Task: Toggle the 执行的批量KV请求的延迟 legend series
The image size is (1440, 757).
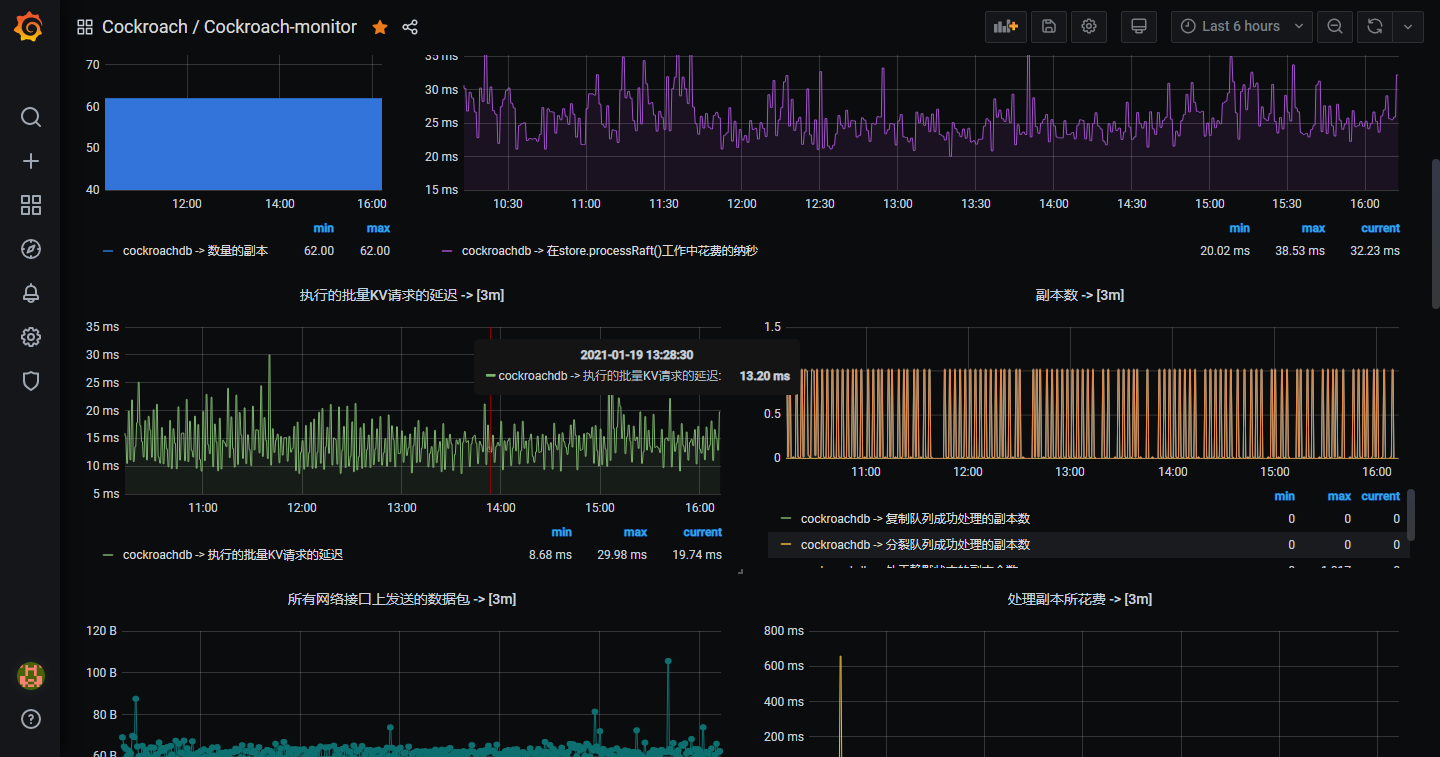Action: pyautogui.click(x=233, y=555)
